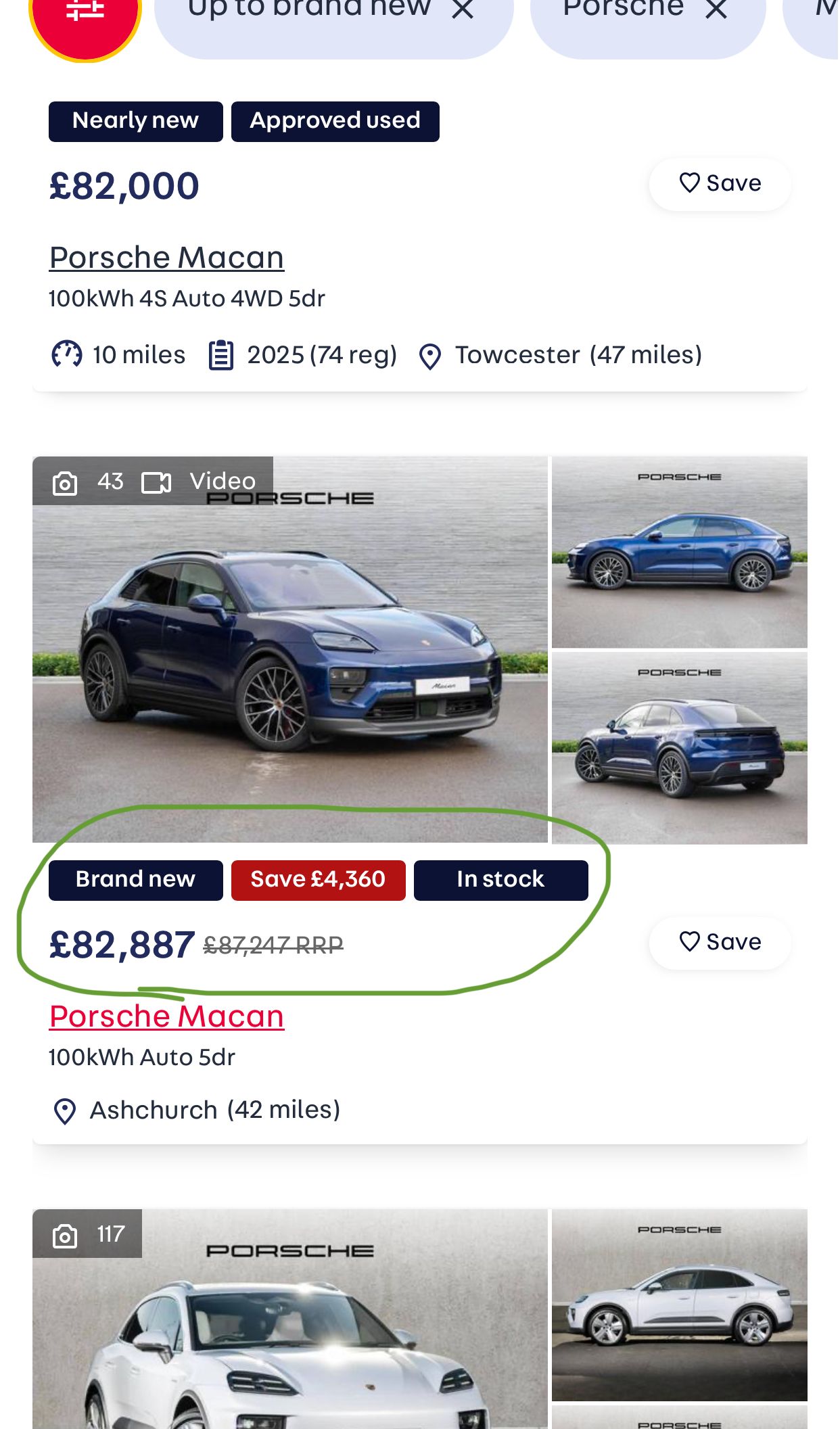Image resolution: width=840 pixels, height=1429 pixels.
Task: Click the Ashchurch location pin icon
Action: coord(65,1111)
